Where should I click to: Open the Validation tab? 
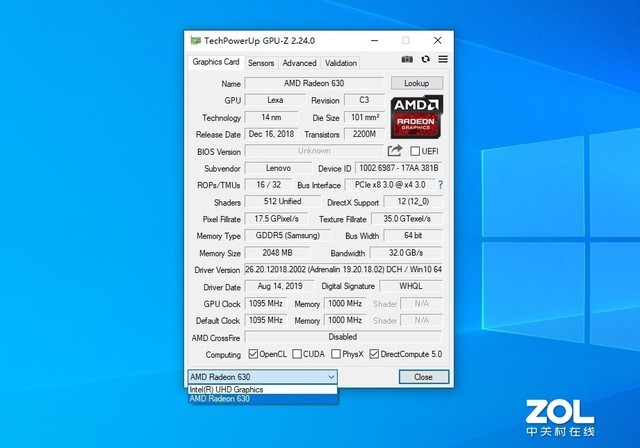pyautogui.click(x=341, y=63)
